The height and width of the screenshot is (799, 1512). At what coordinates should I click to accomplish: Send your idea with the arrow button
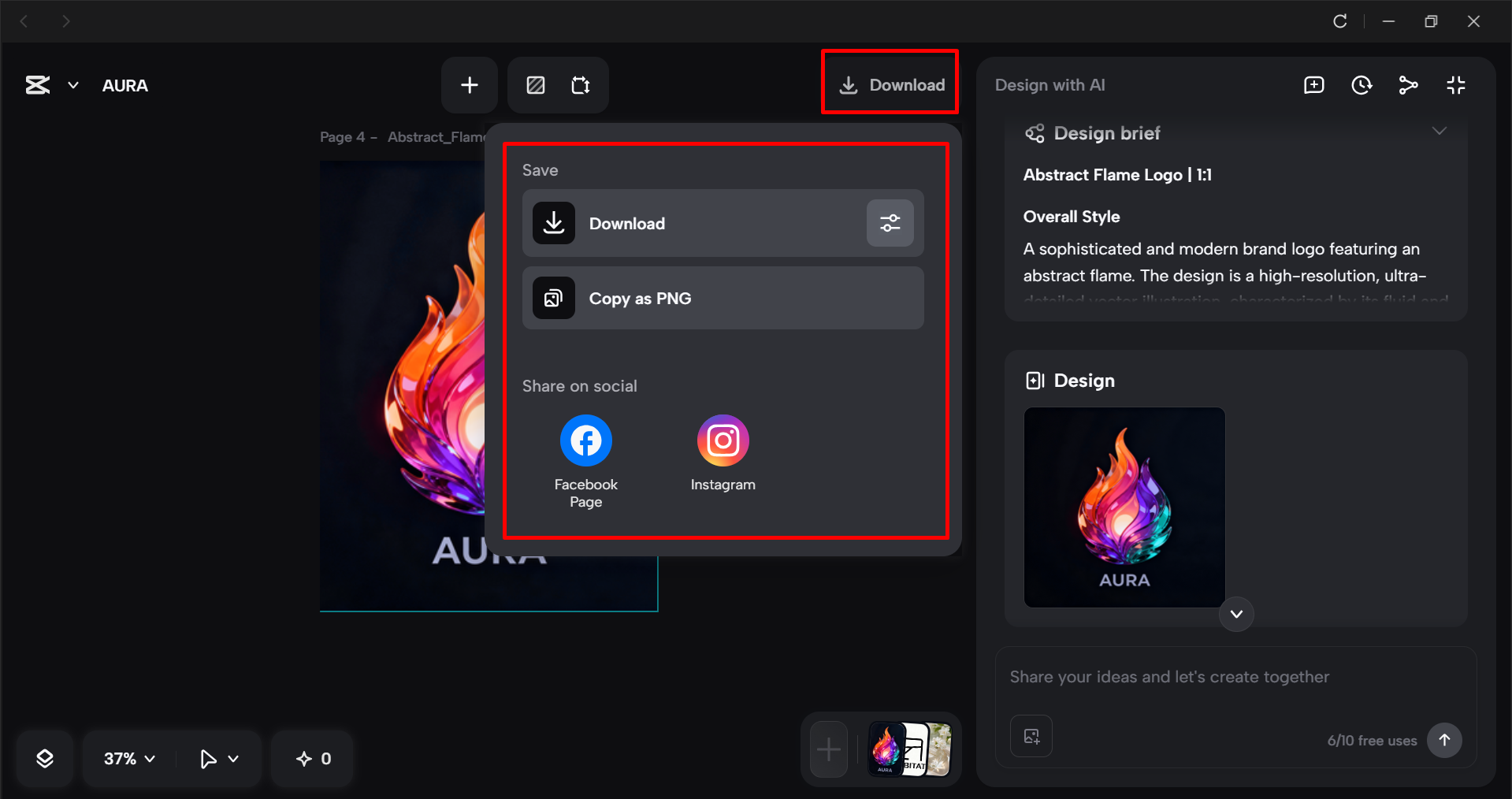(x=1444, y=740)
